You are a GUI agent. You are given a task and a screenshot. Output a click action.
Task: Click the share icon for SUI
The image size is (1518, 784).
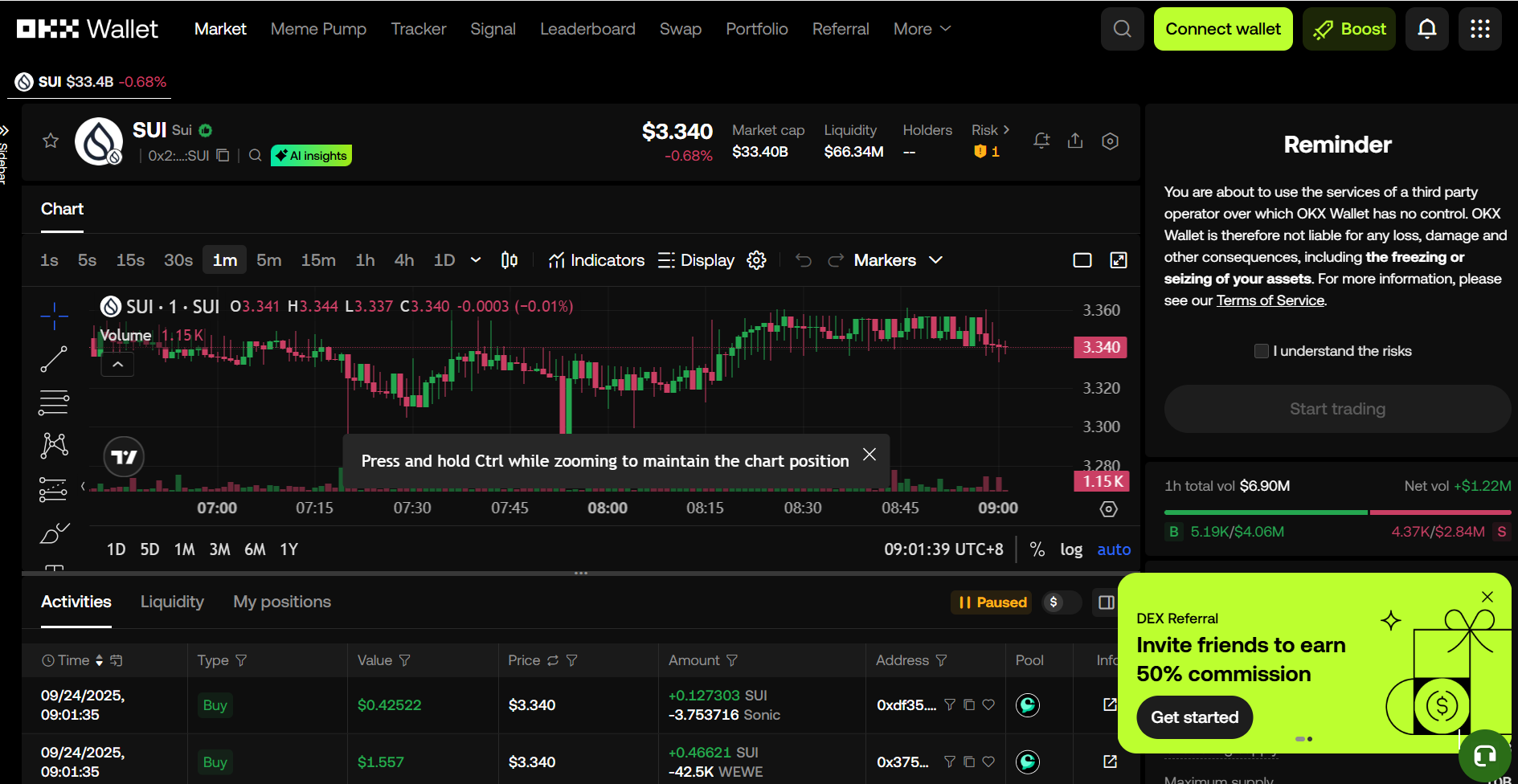click(1075, 141)
